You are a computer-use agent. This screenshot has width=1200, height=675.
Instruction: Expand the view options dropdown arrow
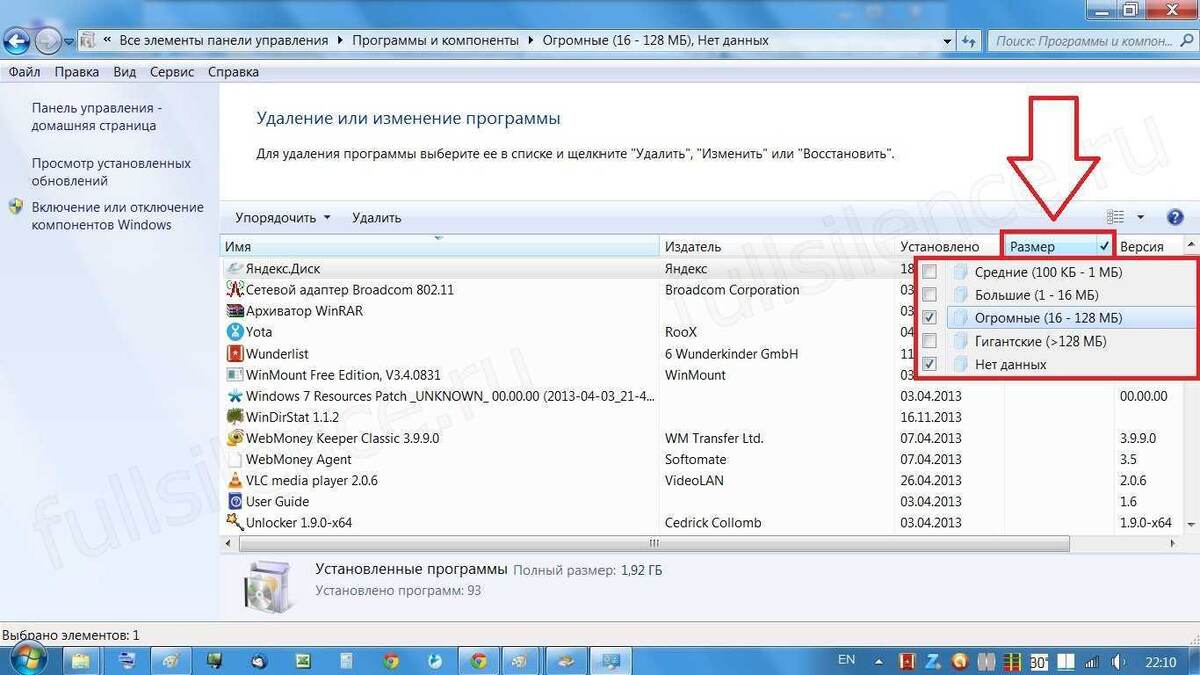(1140, 217)
